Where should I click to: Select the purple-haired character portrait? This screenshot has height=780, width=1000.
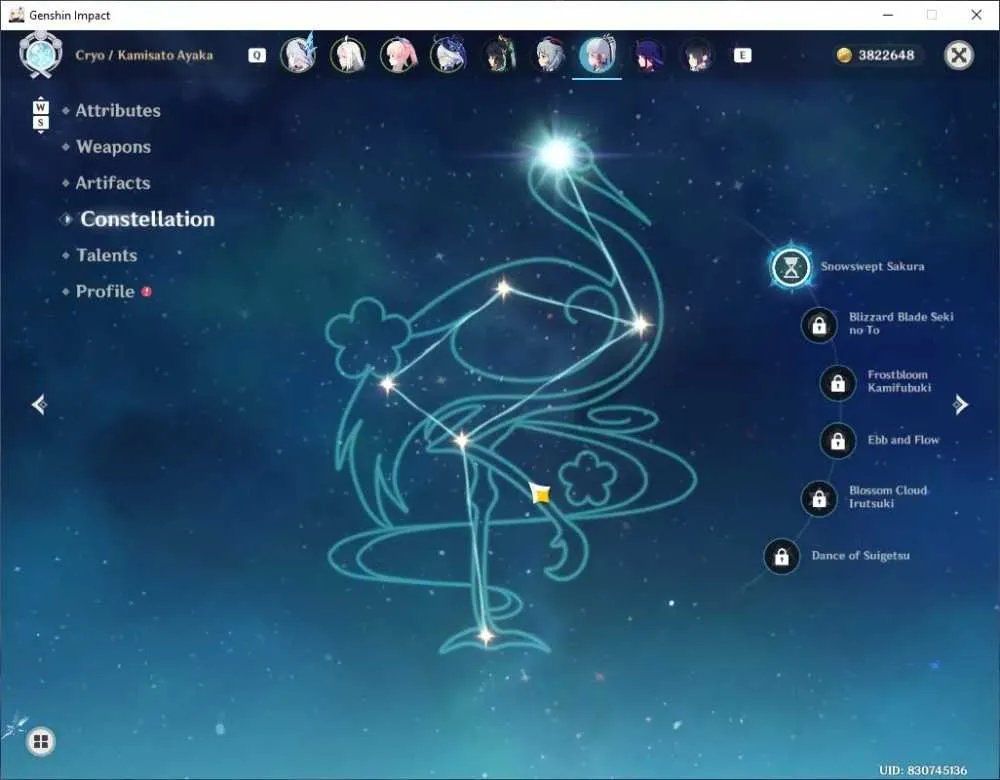(647, 55)
